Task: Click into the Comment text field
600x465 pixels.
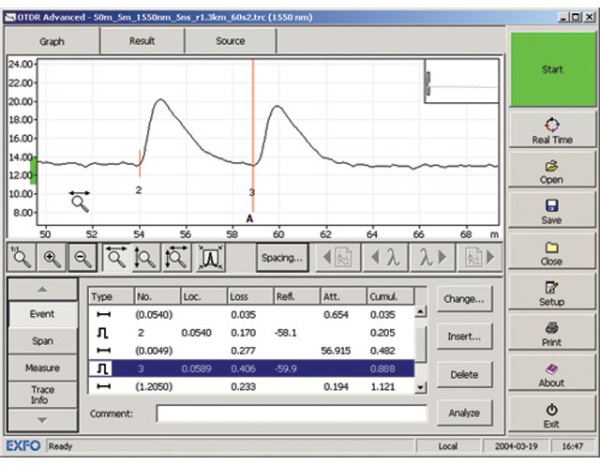Action: tap(290, 412)
